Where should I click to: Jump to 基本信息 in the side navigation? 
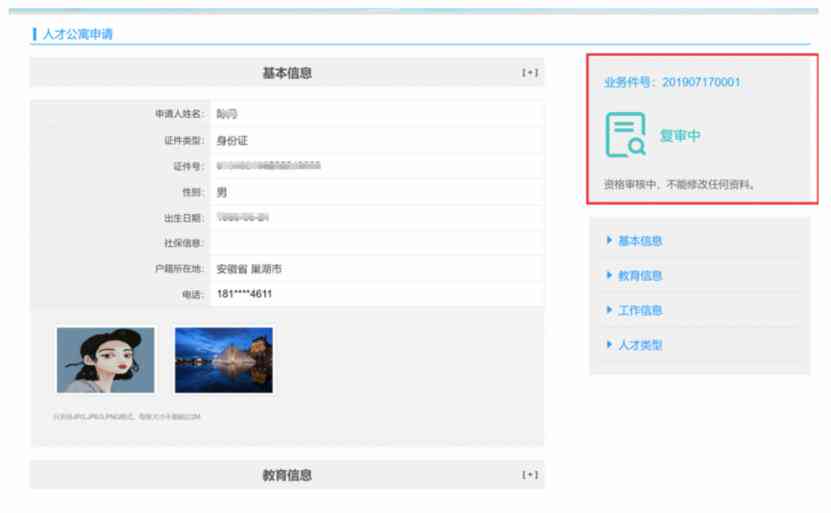coord(640,241)
